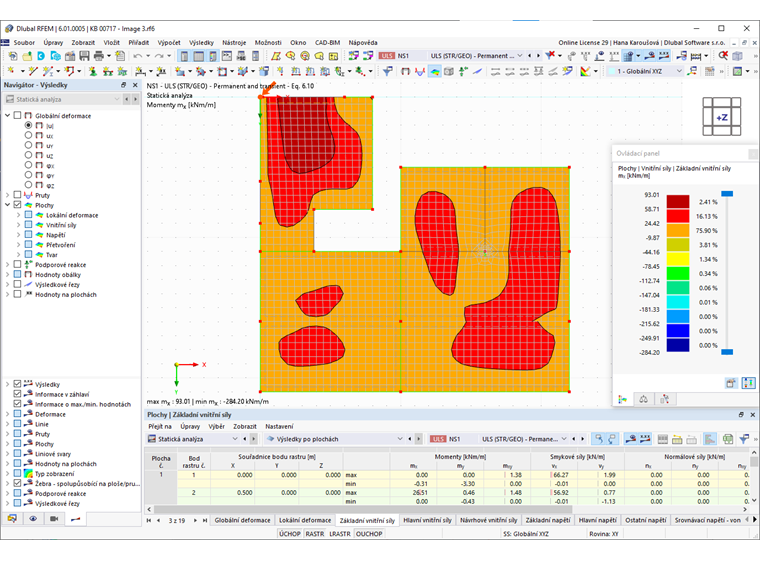Toggle the Informace v záhlaví checkbox
Viewport: 760px width, 561px height.
tap(17, 394)
